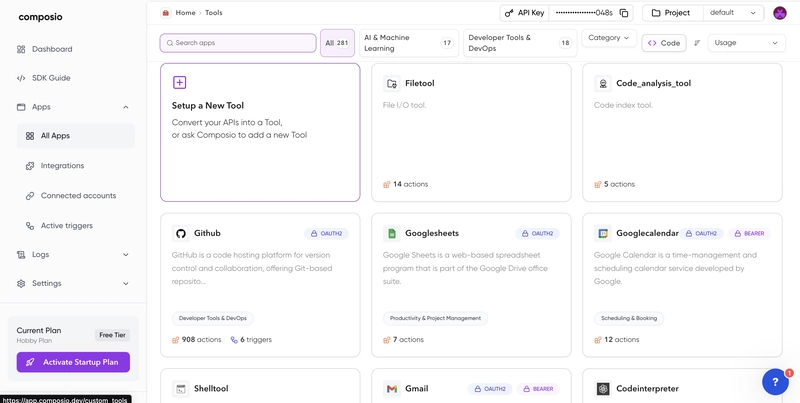Open the Dashboard page in sidebar

52,49
